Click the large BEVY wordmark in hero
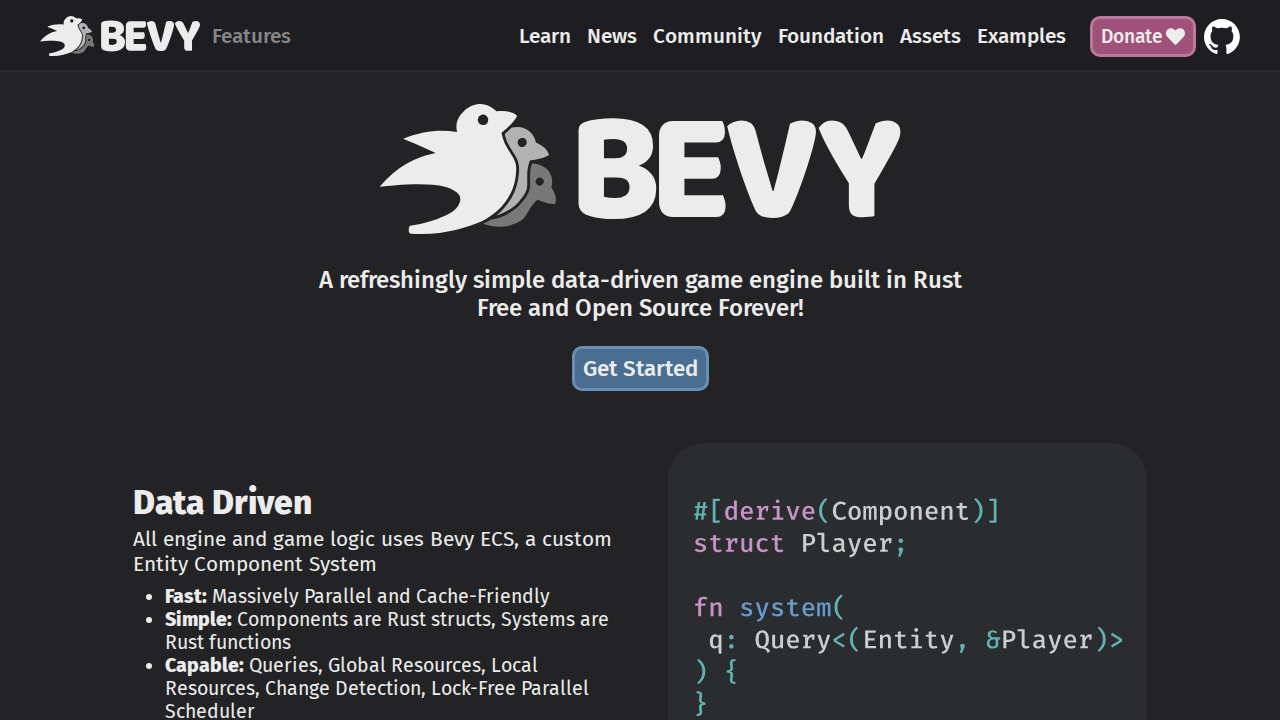This screenshot has width=1280, height=720. (x=738, y=168)
